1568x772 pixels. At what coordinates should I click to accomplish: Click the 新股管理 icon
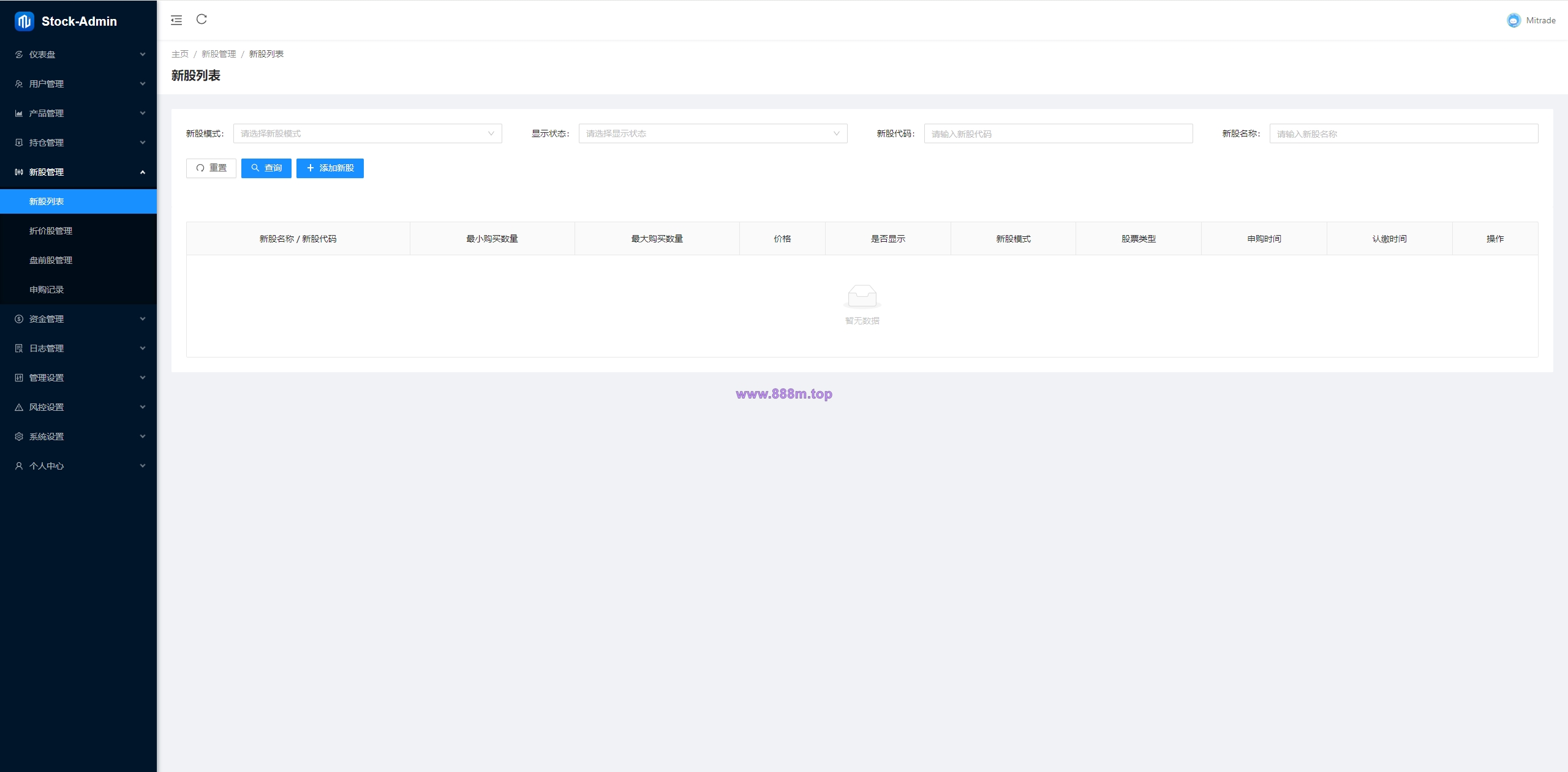point(19,172)
